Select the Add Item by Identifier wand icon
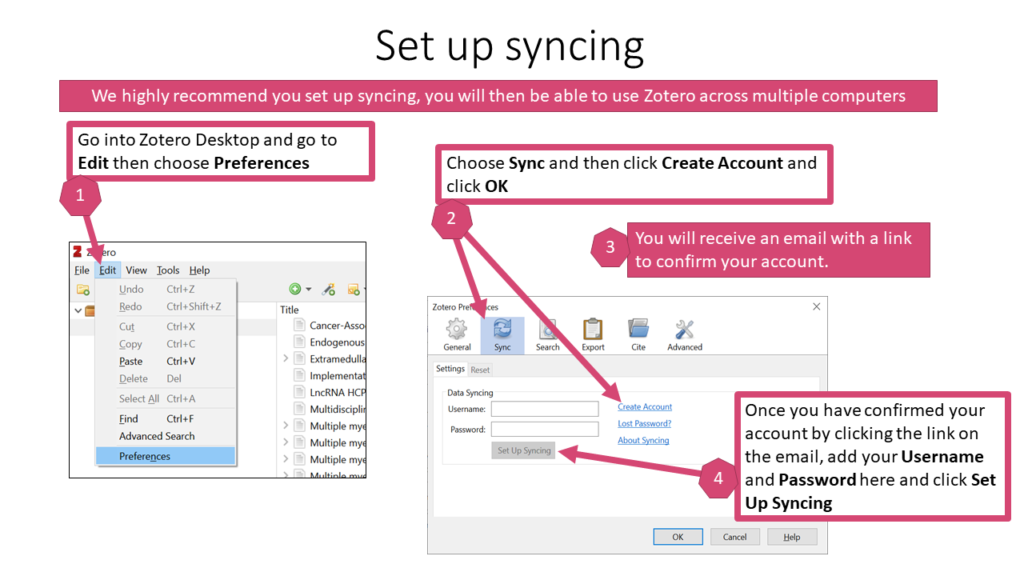Image resolution: width=1024 pixels, height=576 pixels. pyautogui.click(x=329, y=289)
